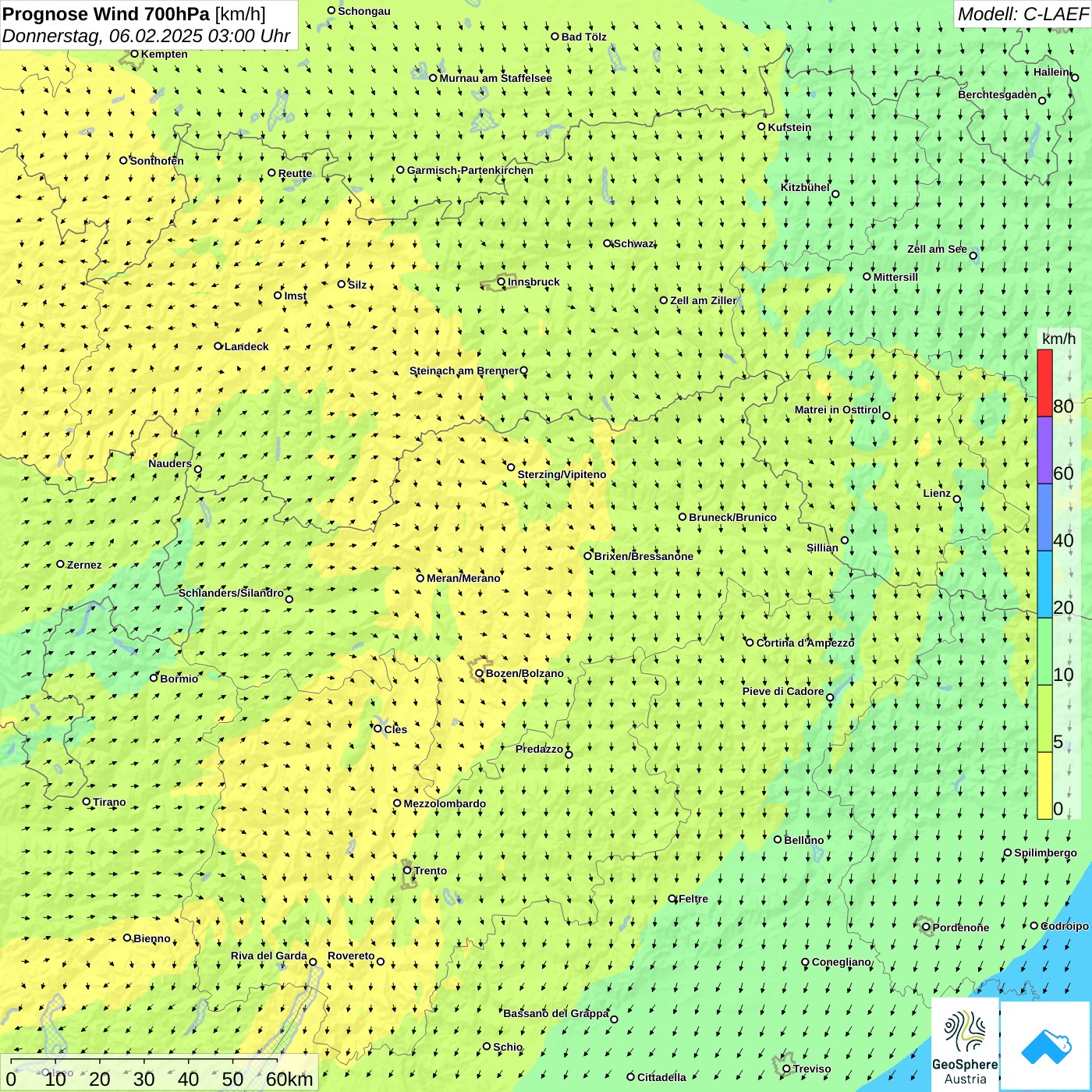Click the Schio location marker

click(487, 1047)
